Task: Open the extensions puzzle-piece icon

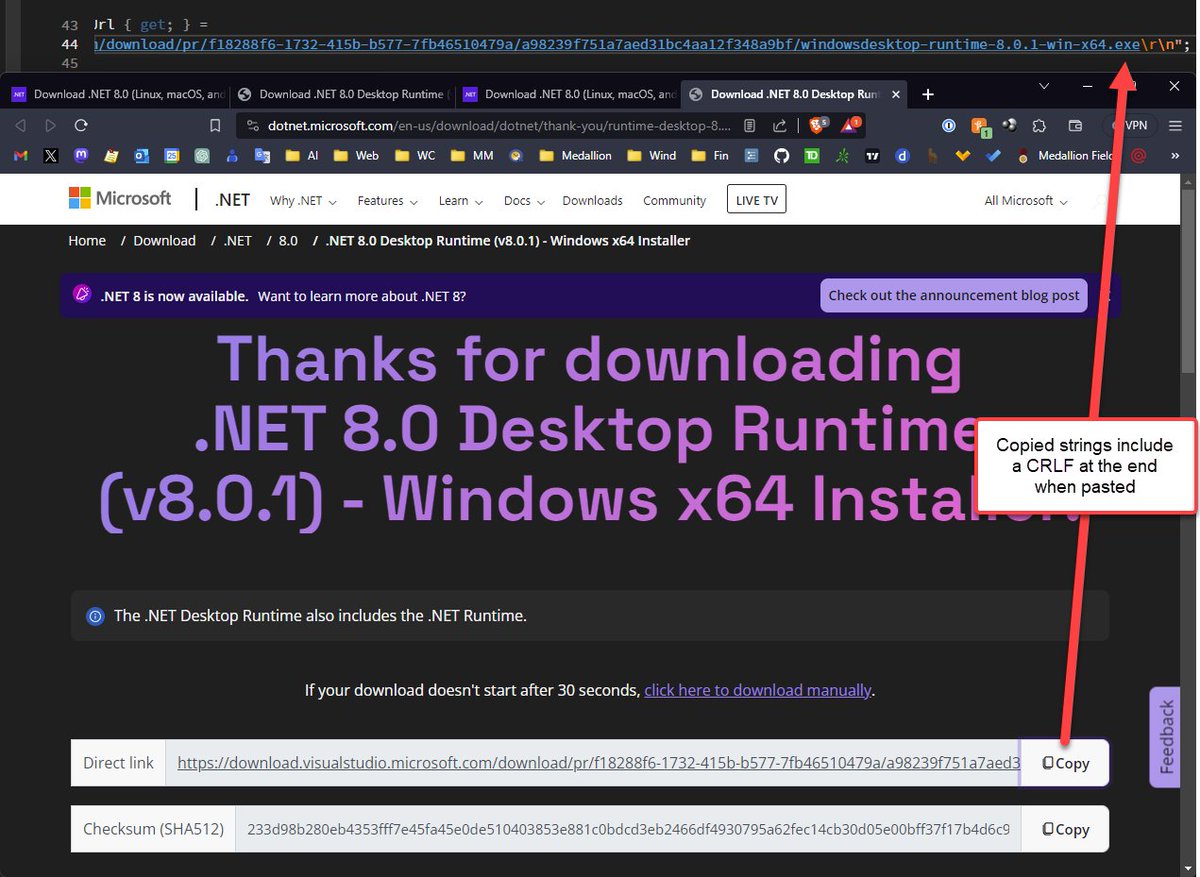Action: point(1039,126)
